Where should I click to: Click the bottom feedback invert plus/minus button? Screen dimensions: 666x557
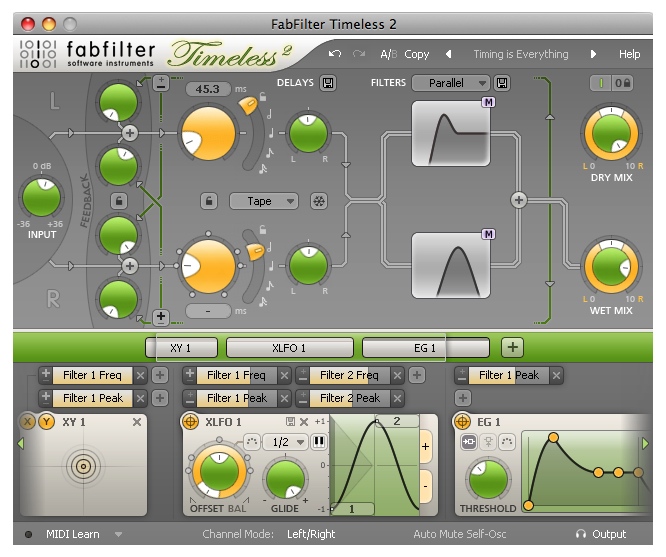point(161,317)
